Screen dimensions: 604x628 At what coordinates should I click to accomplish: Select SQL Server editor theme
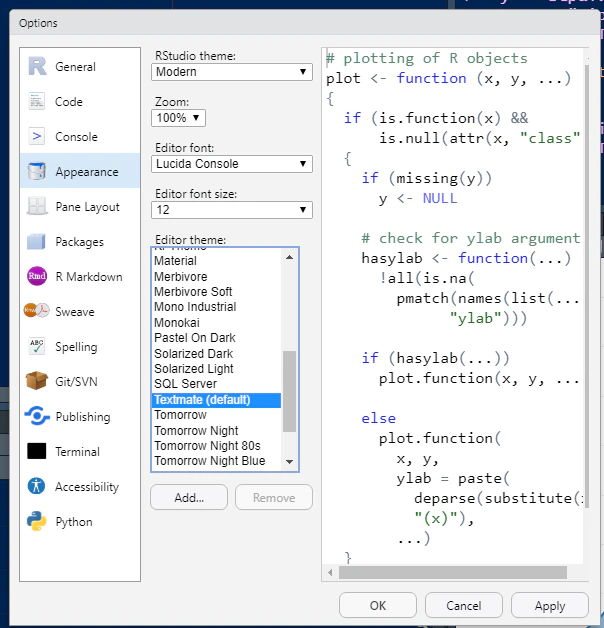(x=217, y=384)
